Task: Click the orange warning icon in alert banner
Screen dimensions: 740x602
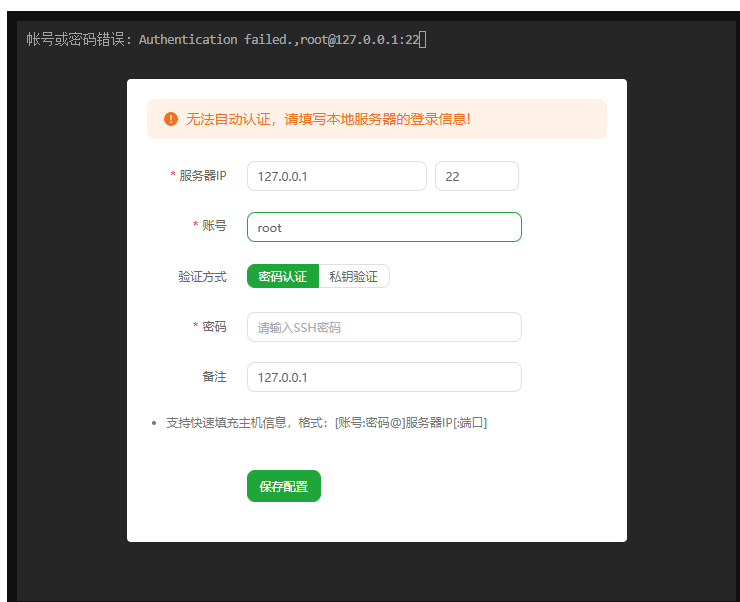Action: click(x=171, y=119)
